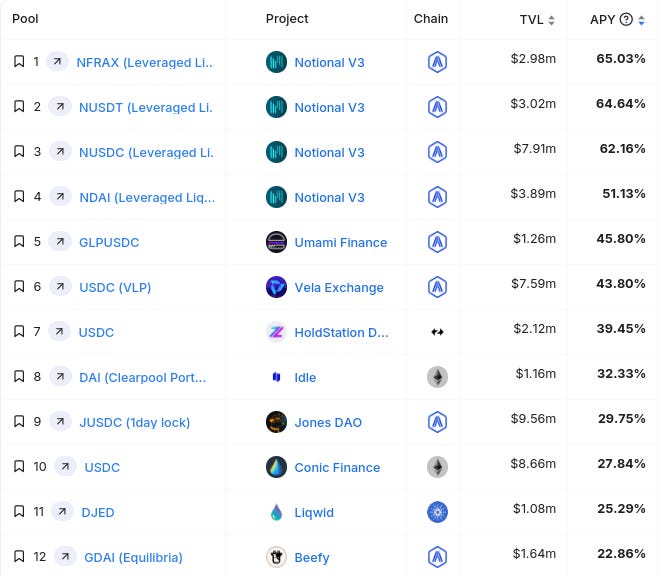660x576 pixels.
Task: Click chain icon in HoldStation row
Action: pos(437,332)
